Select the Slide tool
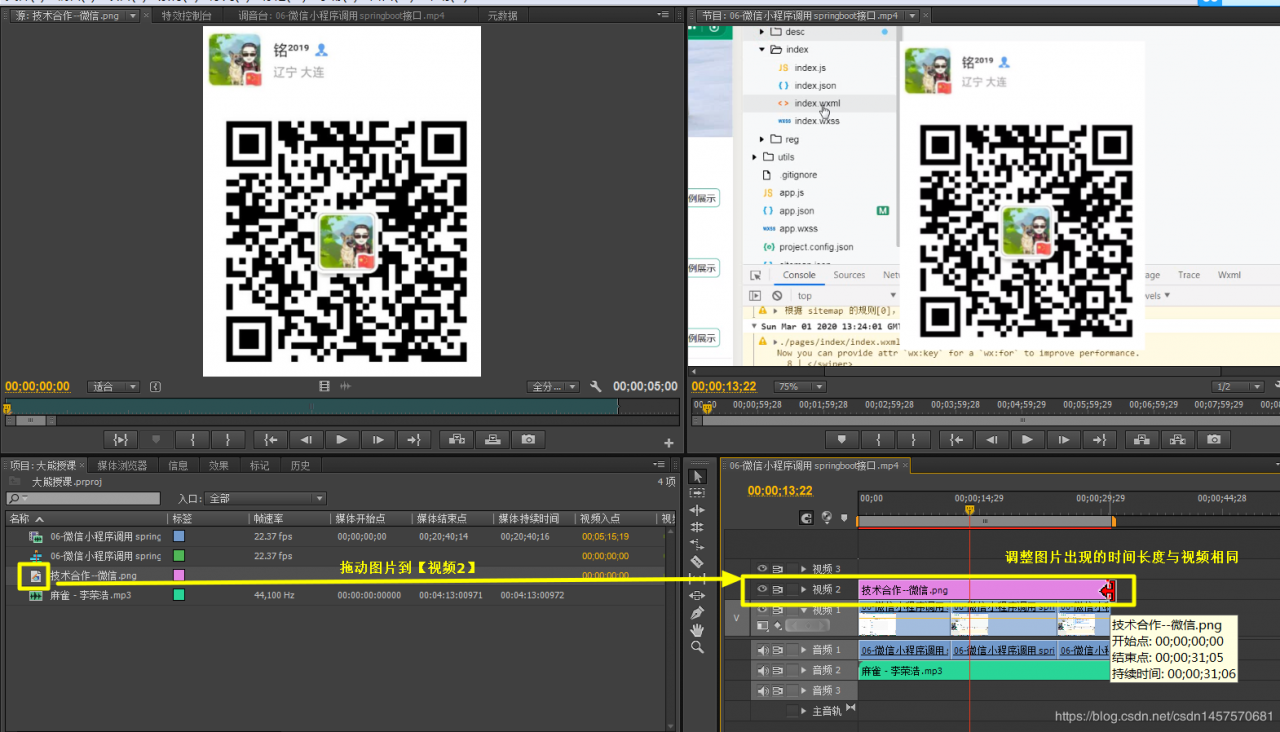Viewport: 1280px width, 732px height. click(698, 595)
